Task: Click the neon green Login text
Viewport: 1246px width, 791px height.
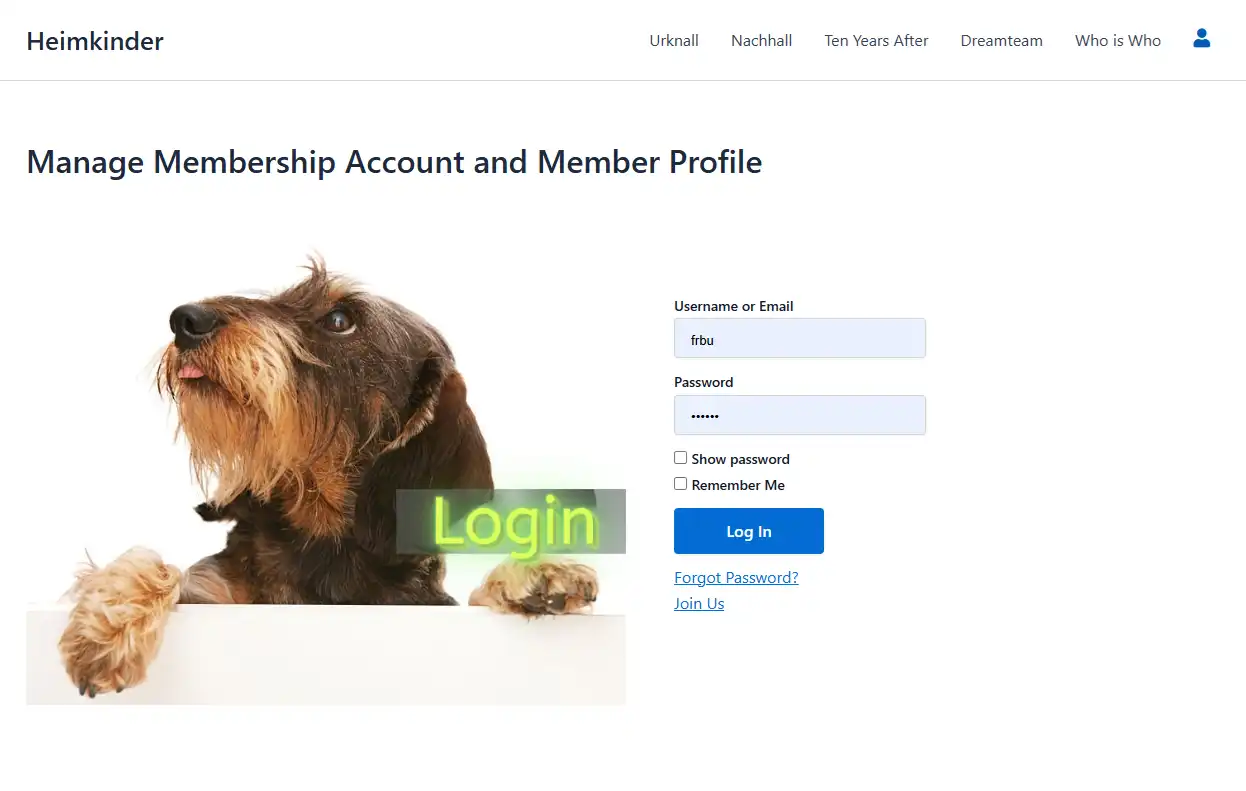Action: [513, 523]
